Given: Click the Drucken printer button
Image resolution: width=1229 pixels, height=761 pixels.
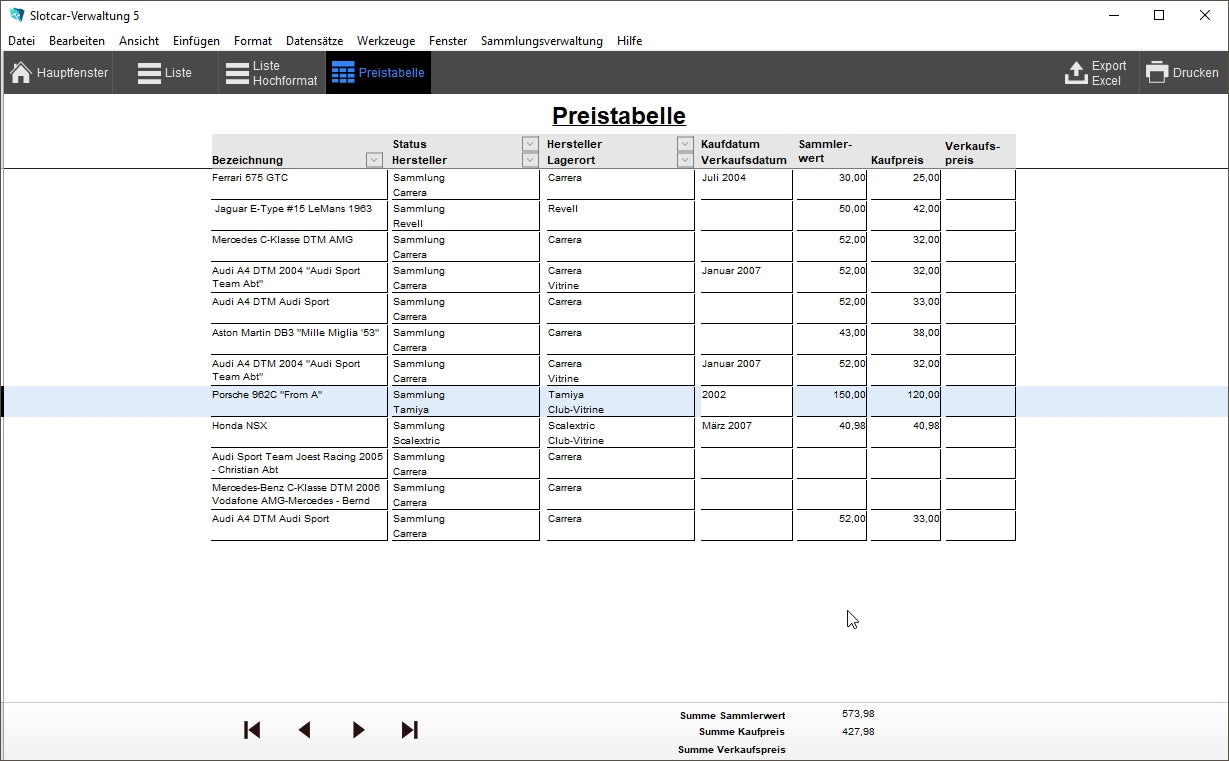Looking at the screenshot, I should coord(1183,73).
